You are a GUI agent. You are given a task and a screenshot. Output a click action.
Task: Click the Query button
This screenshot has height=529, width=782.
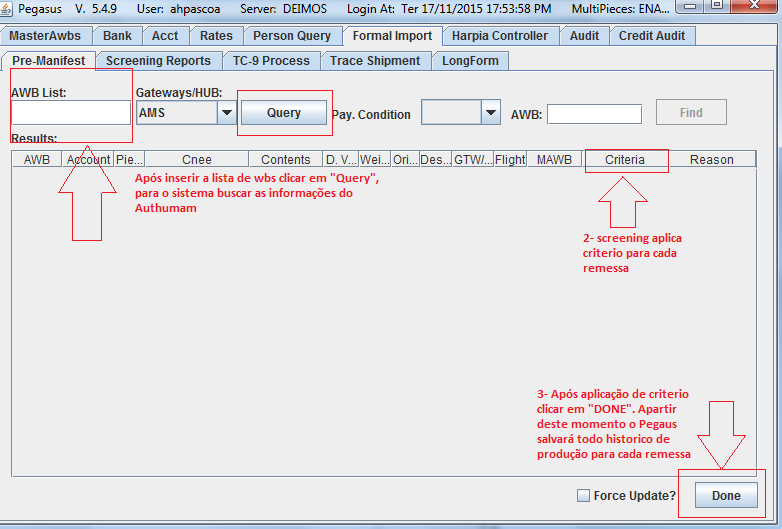point(284,113)
